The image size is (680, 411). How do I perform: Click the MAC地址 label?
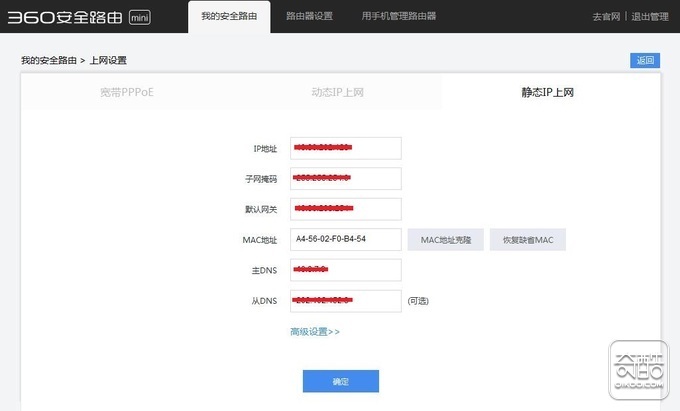(x=260, y=240)
